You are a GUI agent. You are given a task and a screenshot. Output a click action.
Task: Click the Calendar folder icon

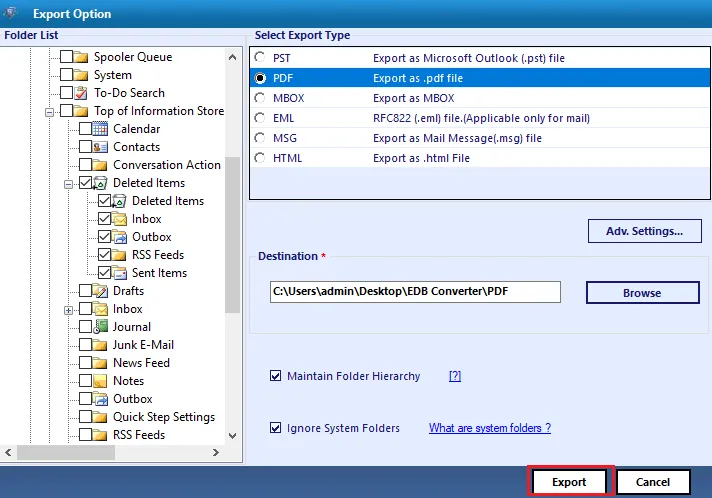(x=100, y=129)
